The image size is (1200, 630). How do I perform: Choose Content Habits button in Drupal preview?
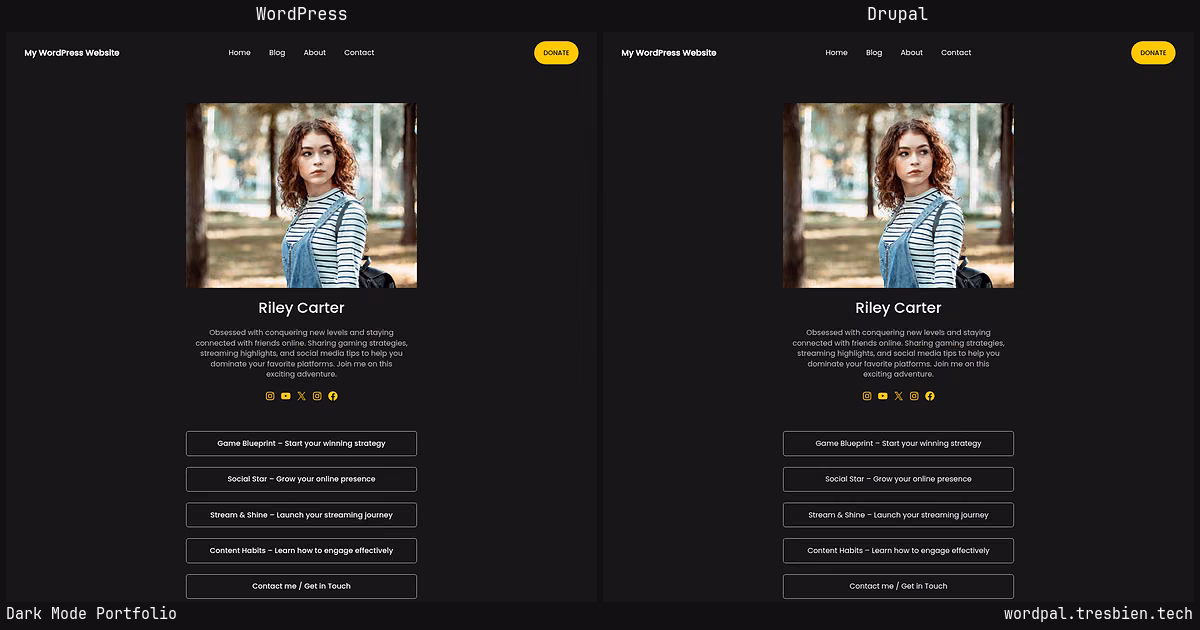(898, 550)
